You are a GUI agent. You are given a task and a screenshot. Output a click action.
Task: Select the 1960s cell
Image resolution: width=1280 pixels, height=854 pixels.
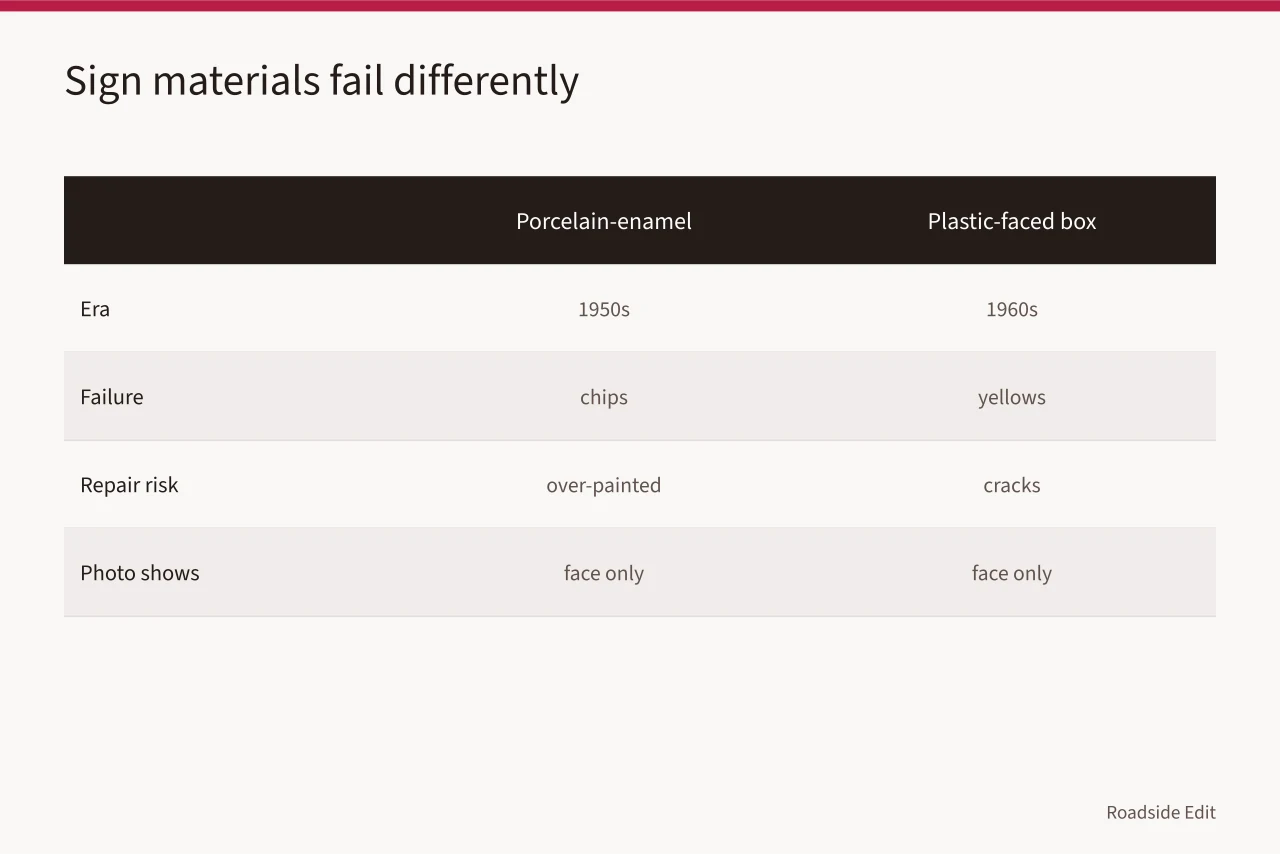(1012, 309)
